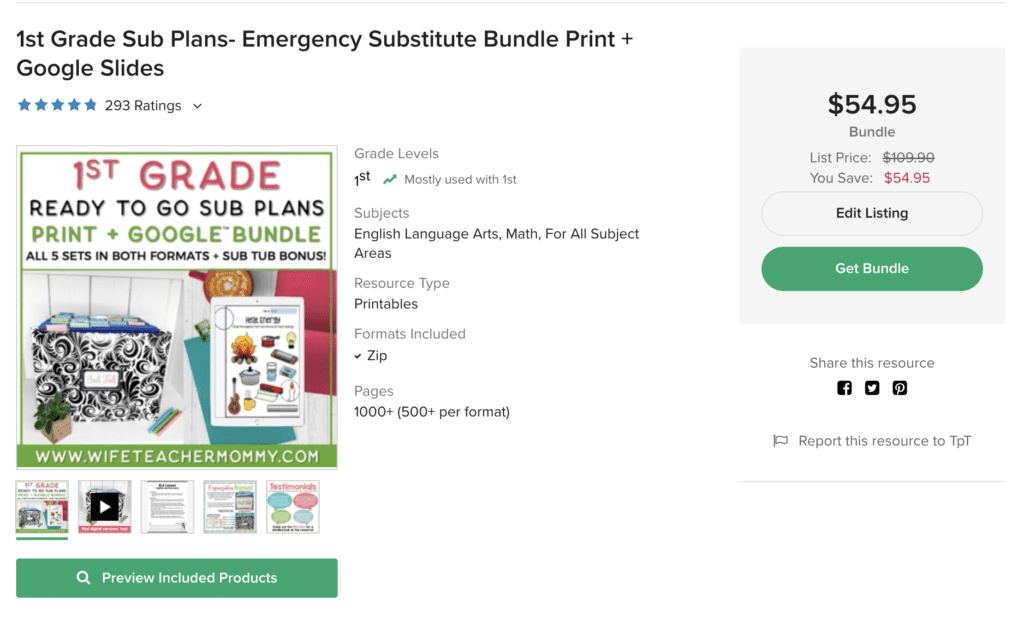Open Preview Included Products
Image resolution: width=1024 pixels, height=642 pixels.
click(x=177, y=577)
